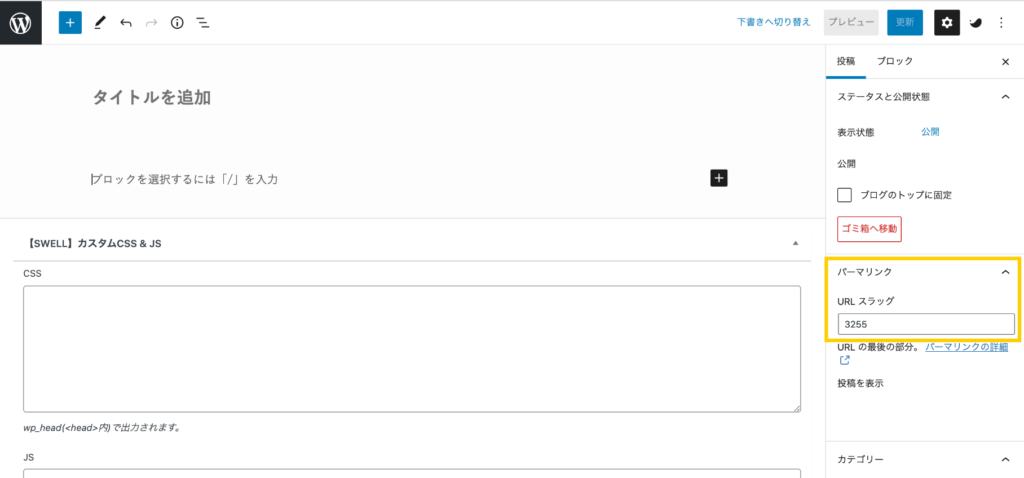
Task: Collapse the カテゴリー panel
Action: pos(1005,460)
